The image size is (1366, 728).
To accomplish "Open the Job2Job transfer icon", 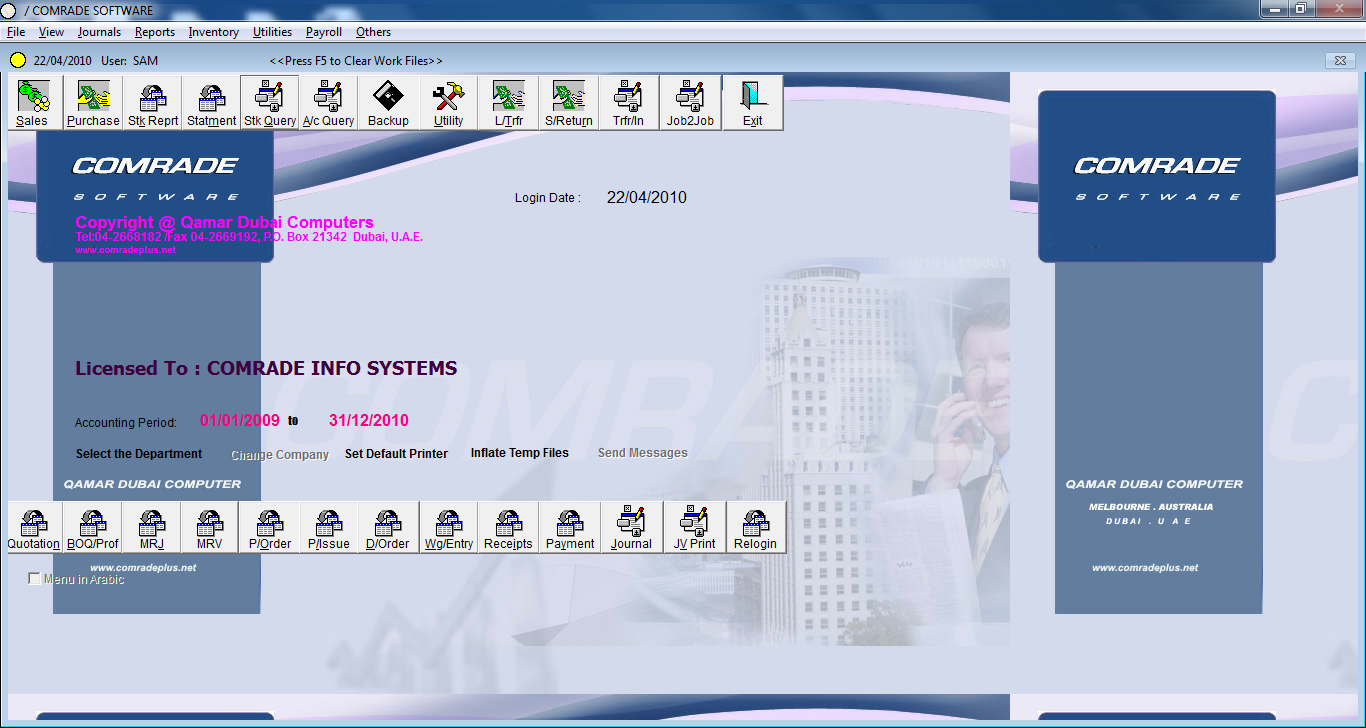I will (x=689, y=100).
